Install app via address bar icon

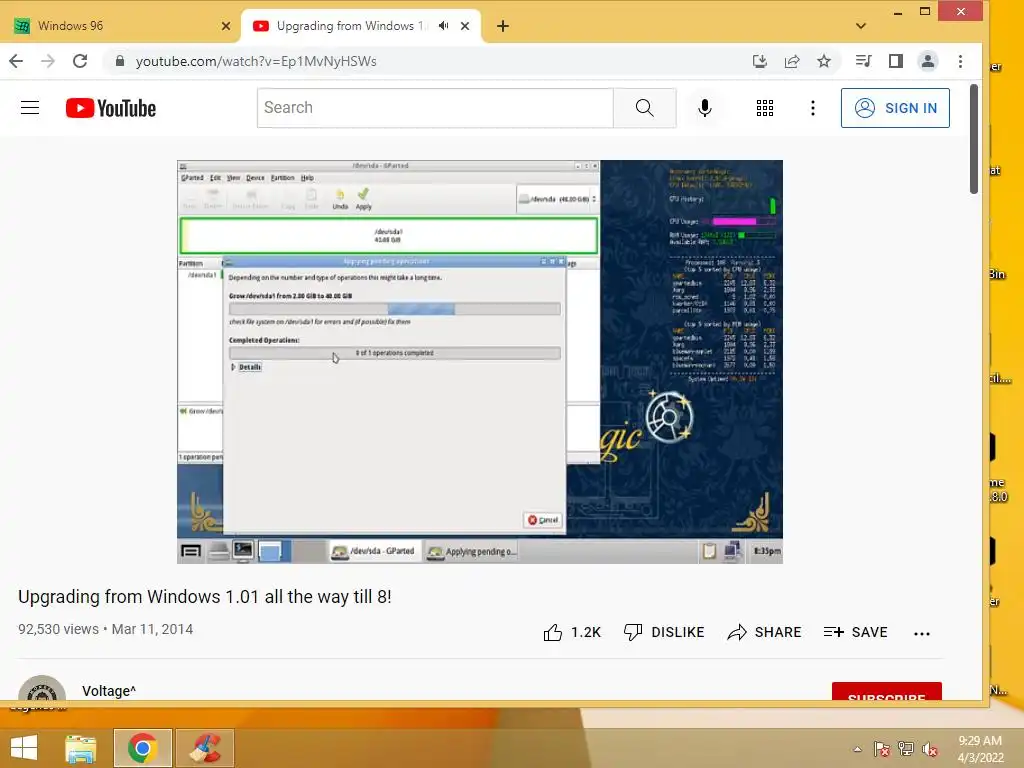[760, 61]
